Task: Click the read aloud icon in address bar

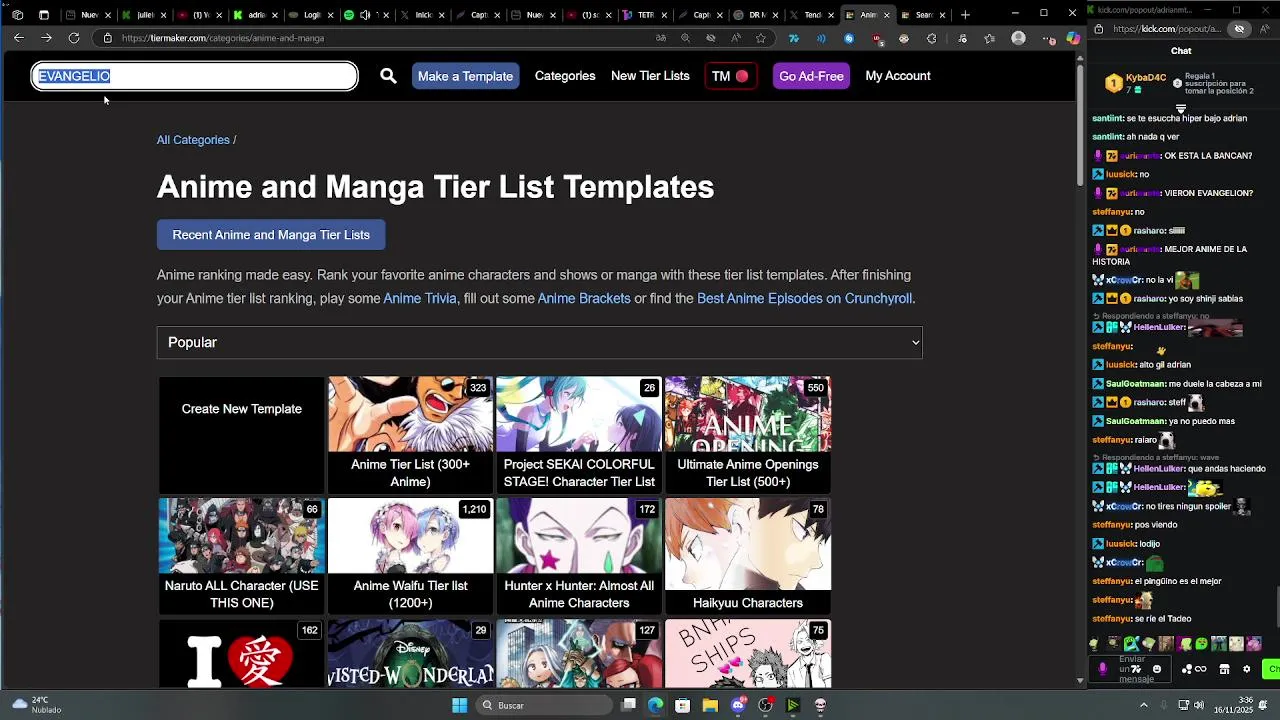Action: click(x=736, y=38)
